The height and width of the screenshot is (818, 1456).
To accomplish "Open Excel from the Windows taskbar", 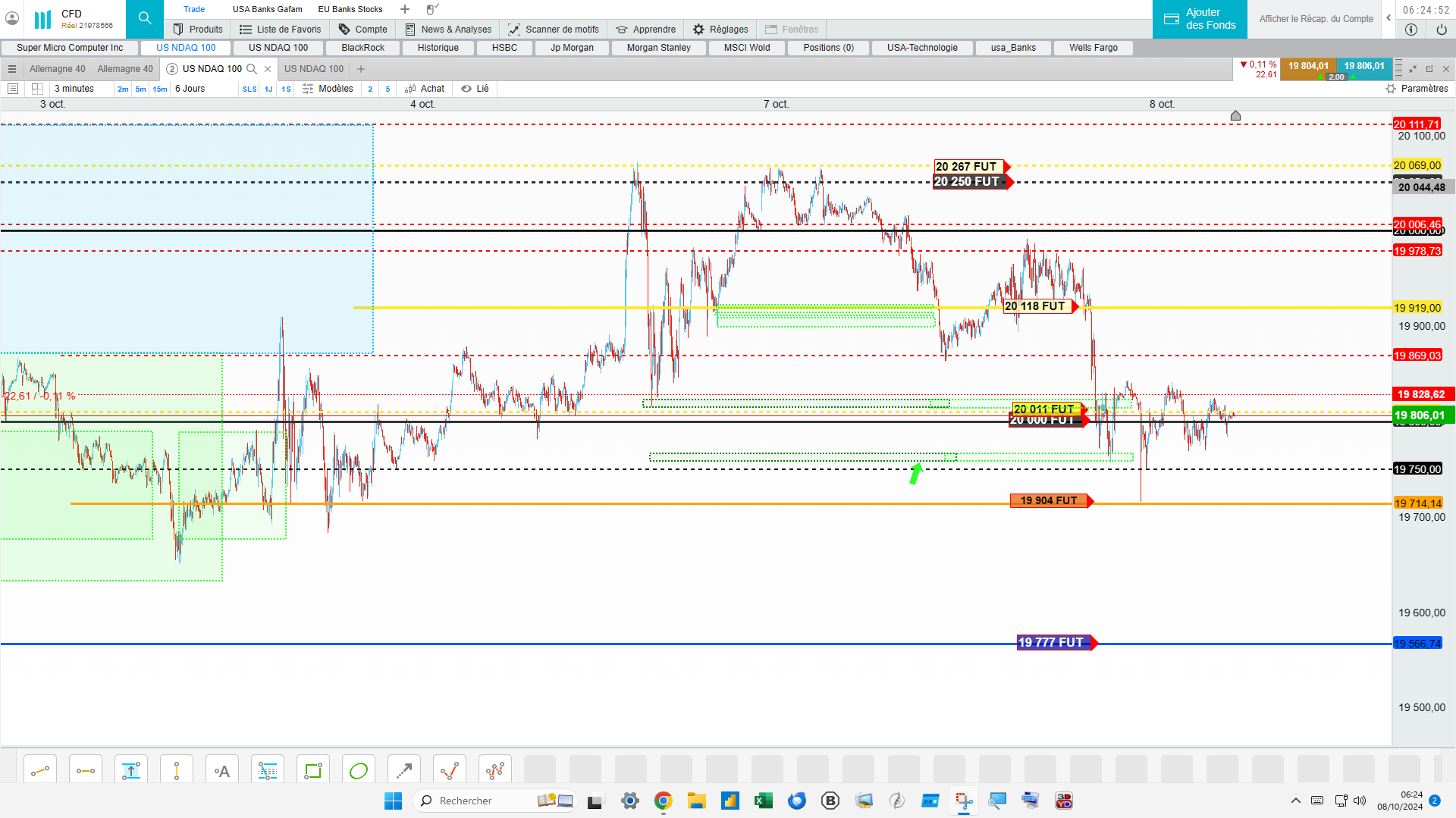I will click(763, 801).
